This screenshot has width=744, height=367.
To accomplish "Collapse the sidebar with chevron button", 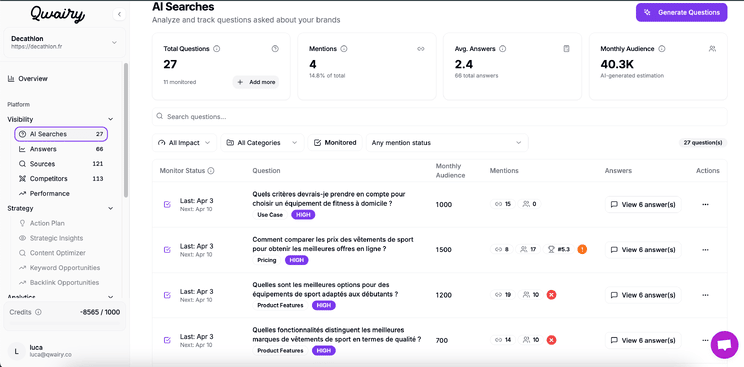I will coord(119,14).
